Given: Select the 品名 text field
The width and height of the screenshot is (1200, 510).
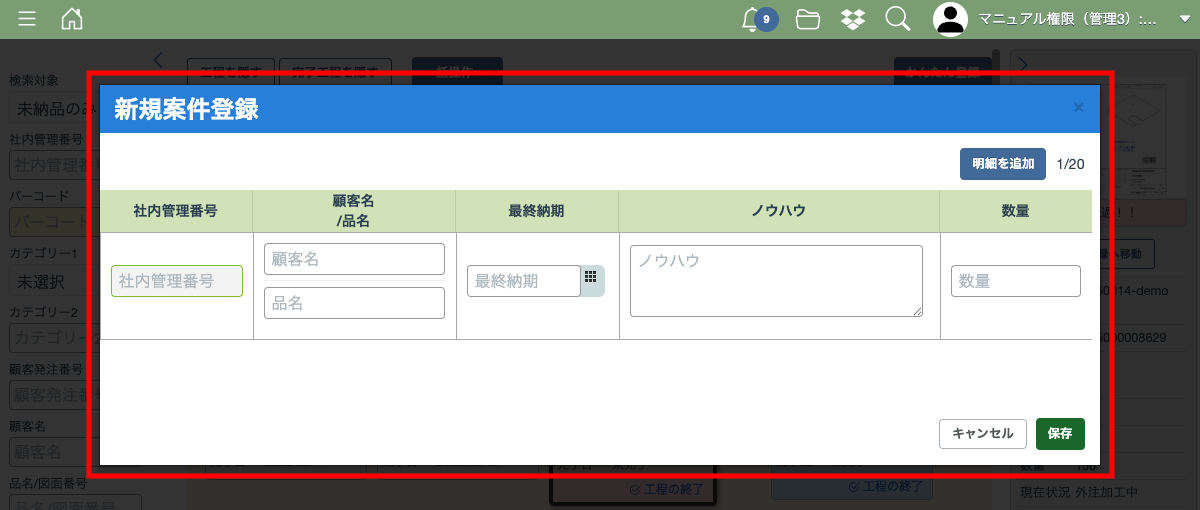Looking at the screenshot, I should [354, 303].
